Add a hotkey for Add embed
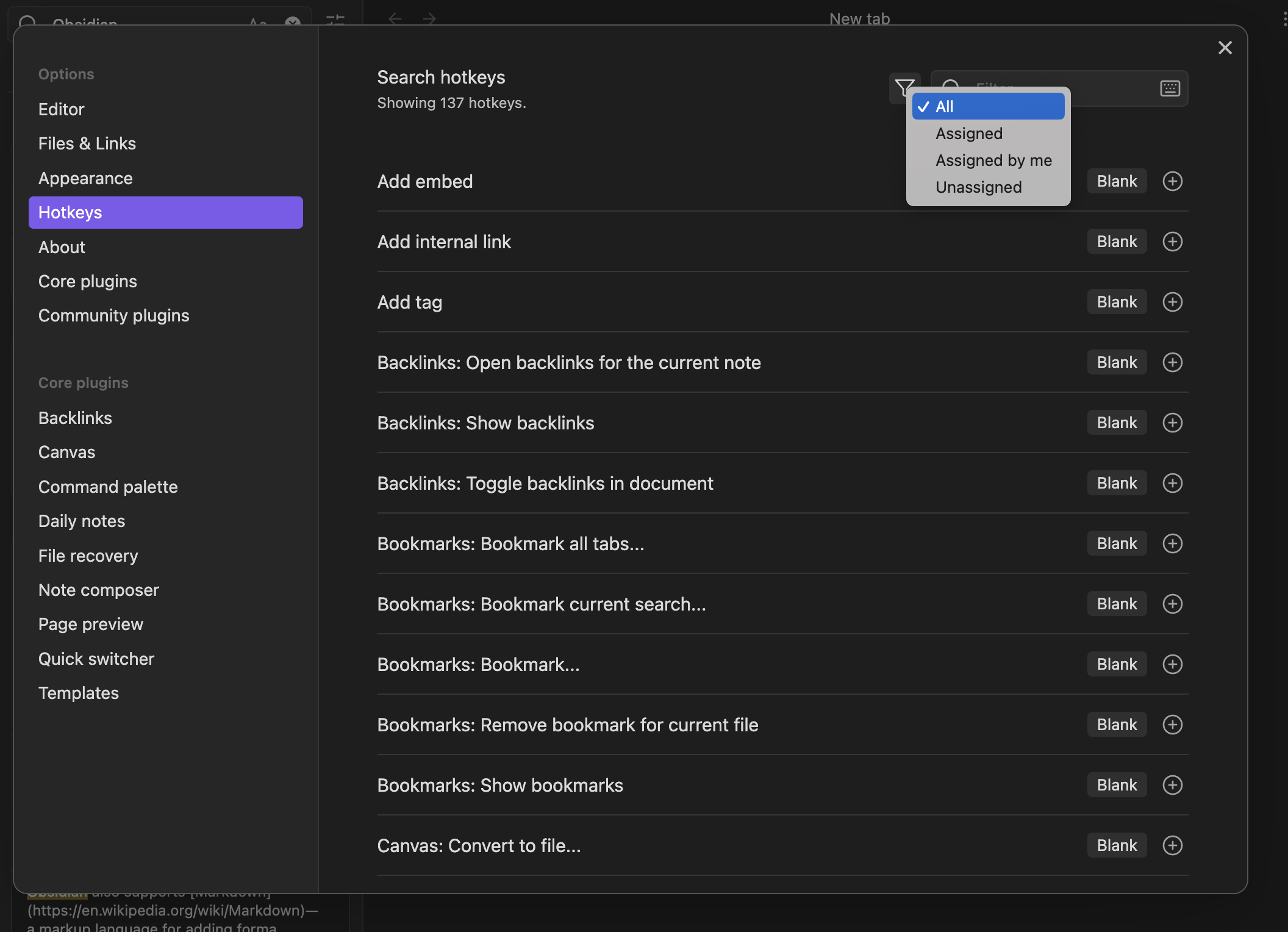 click(1172, 181)
